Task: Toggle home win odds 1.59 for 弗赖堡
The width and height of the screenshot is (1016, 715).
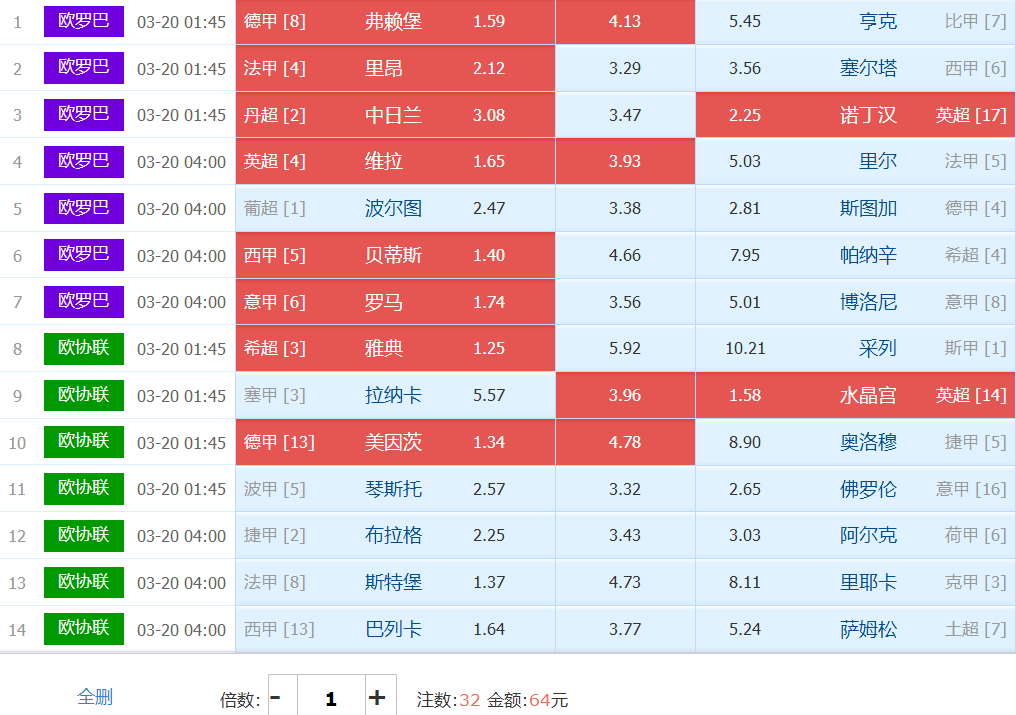Action: pyautogui.click(x=489, y=21)
